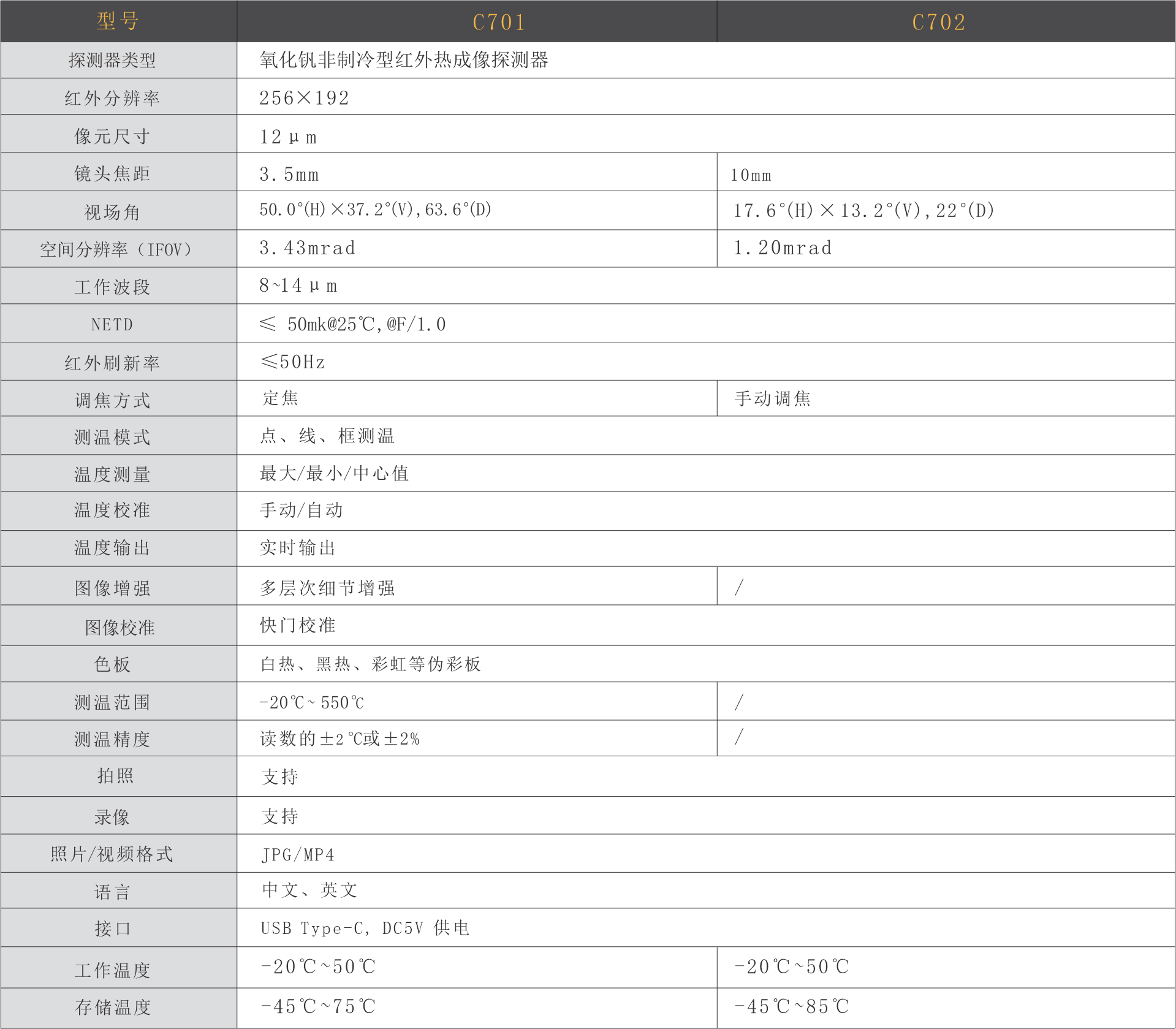Select the 温度测量 row label

(112, 474)
